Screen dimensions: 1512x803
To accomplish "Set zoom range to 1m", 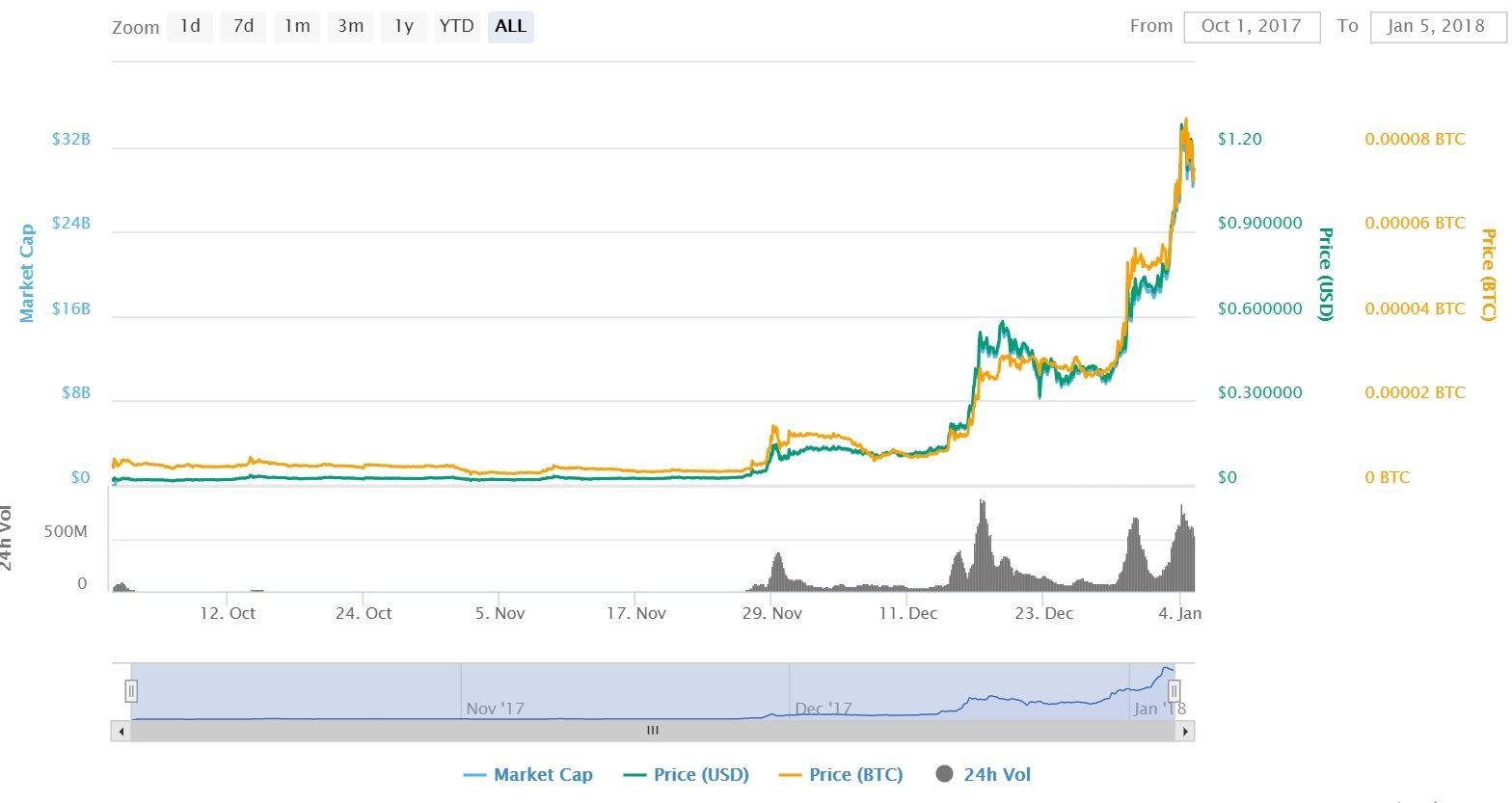I will (297, 26).
